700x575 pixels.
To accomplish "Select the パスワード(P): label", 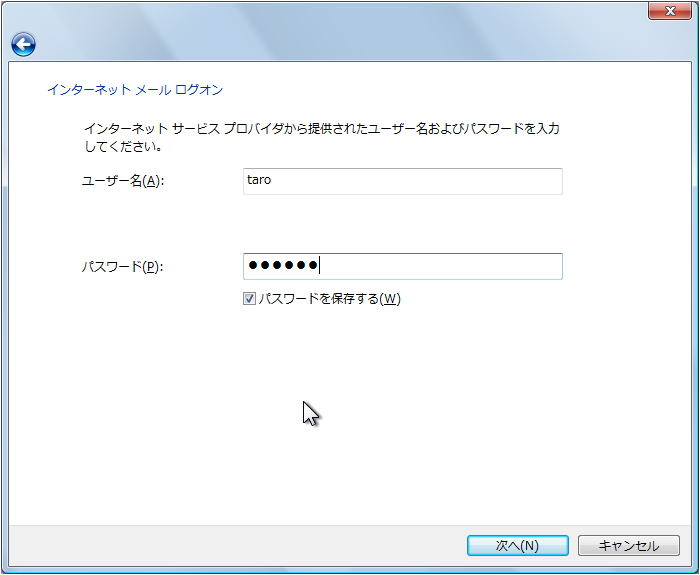I will coord(123,267).
